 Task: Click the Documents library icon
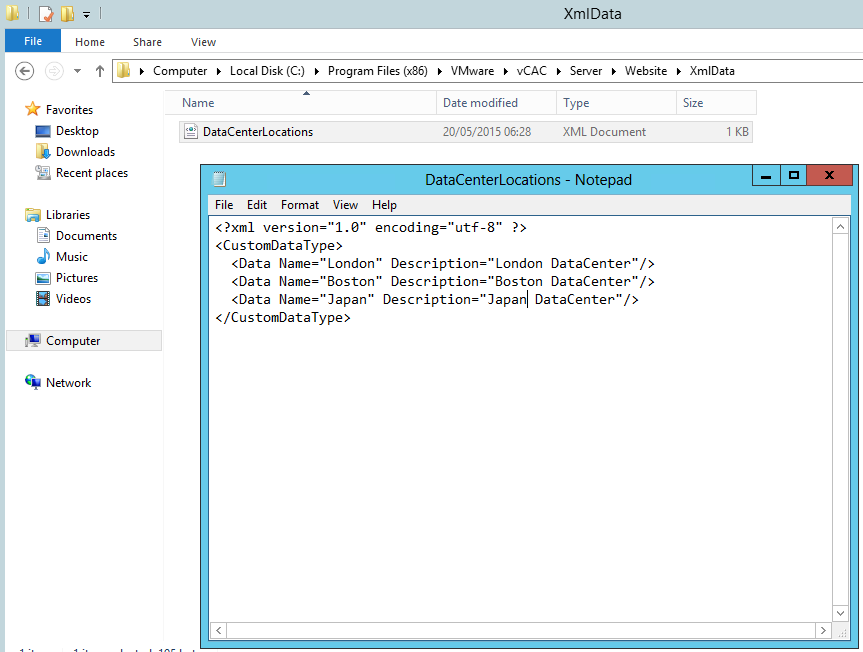43,235
